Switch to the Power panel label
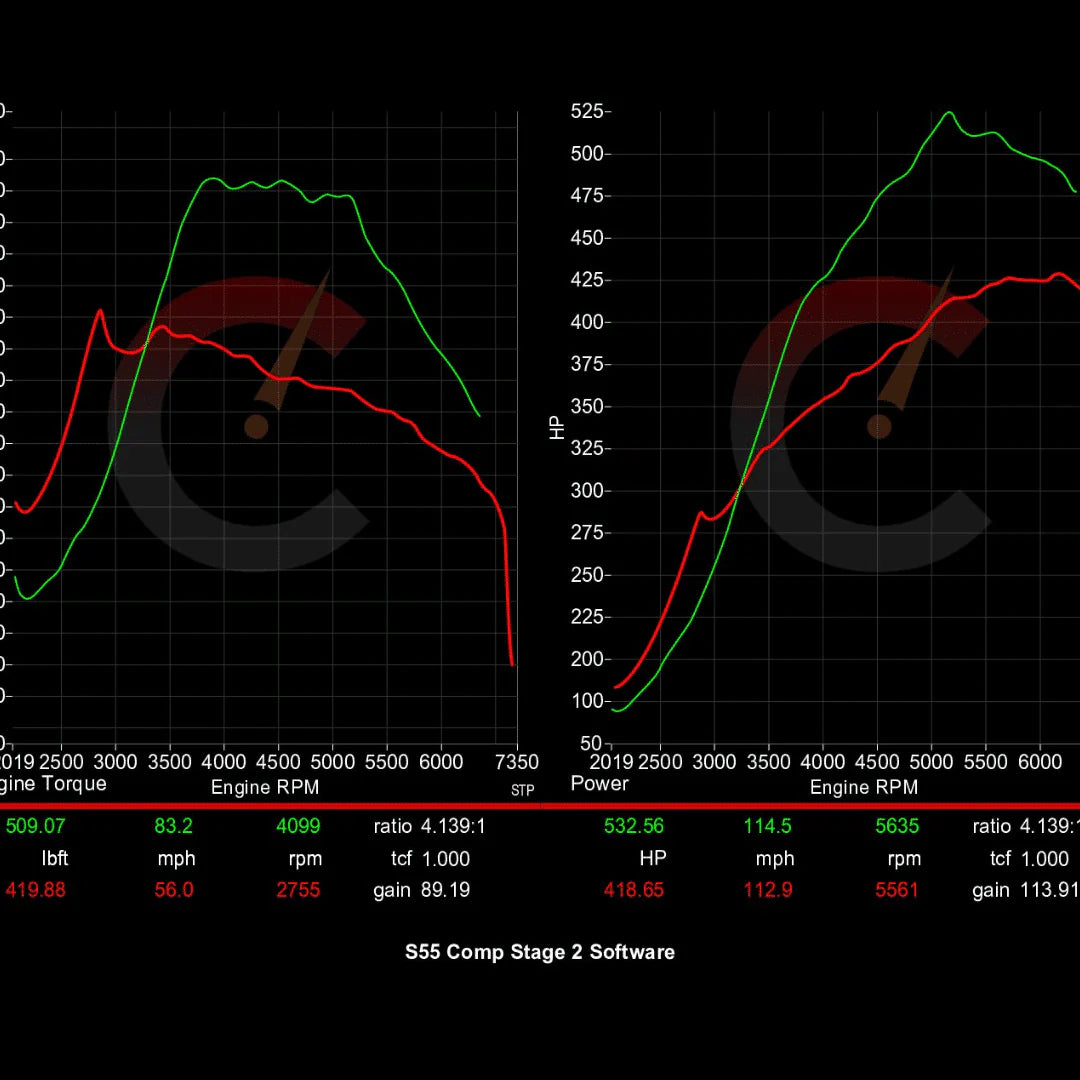Screen dimensions: 1080x1080 598,784
